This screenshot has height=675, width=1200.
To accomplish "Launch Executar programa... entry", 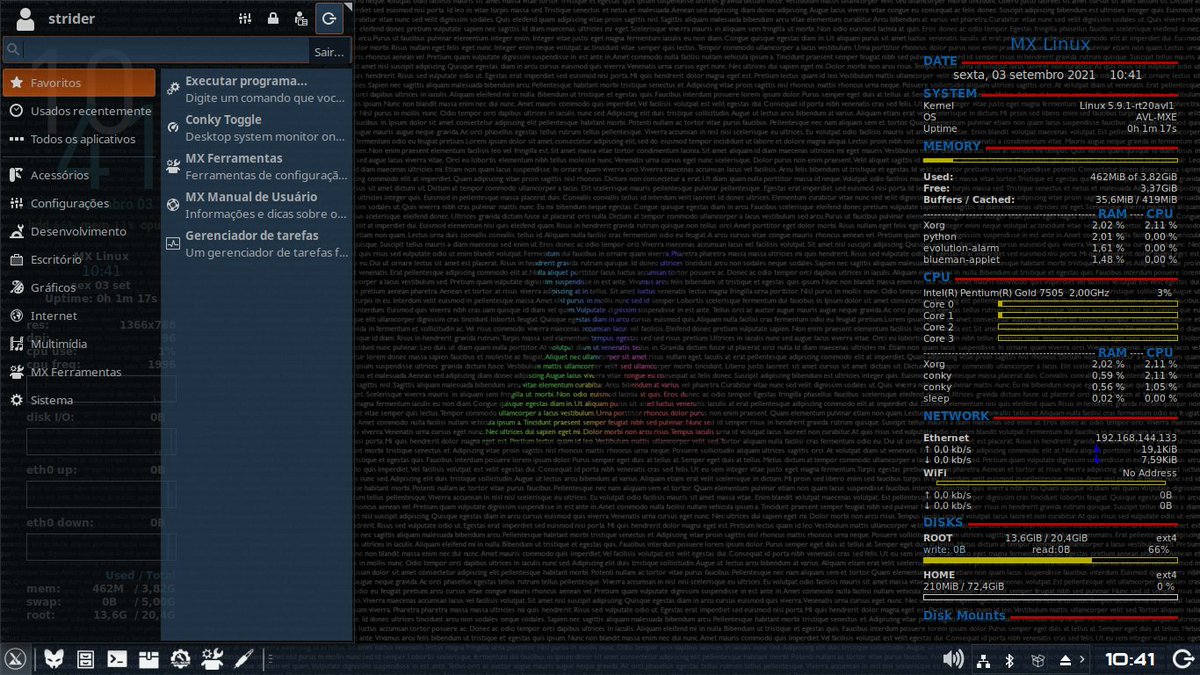I will 255,89.
